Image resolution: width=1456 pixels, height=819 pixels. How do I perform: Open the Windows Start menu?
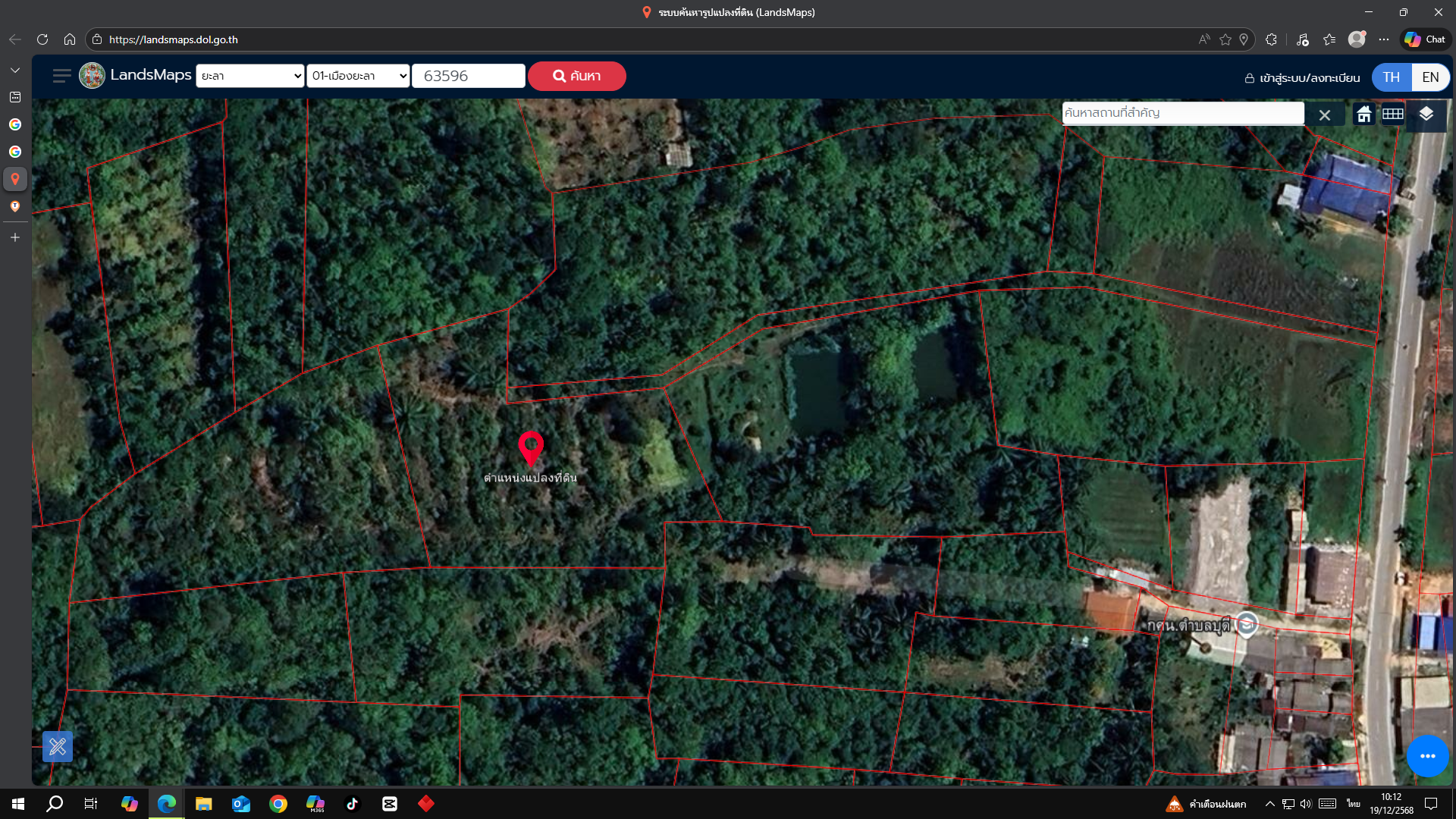point(18,804)
